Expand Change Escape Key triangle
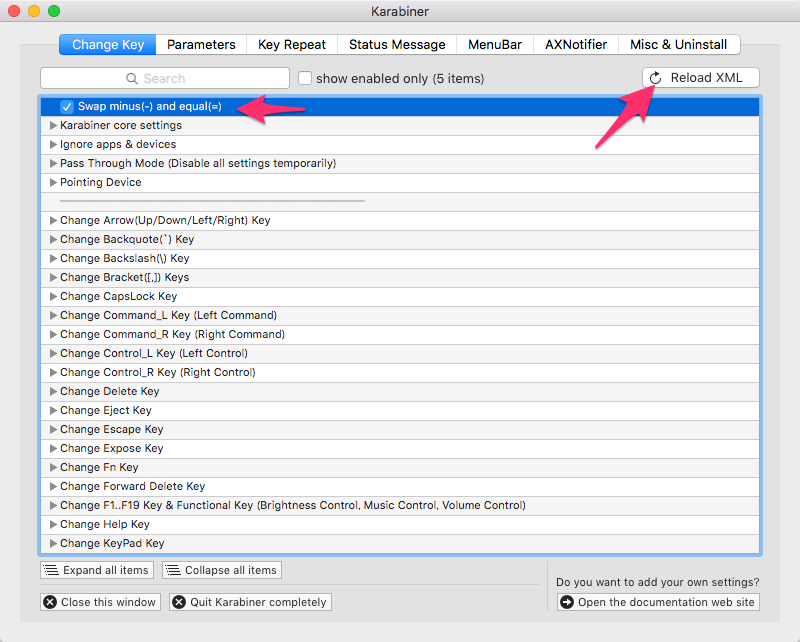800x642 pixels. (53, 429)
